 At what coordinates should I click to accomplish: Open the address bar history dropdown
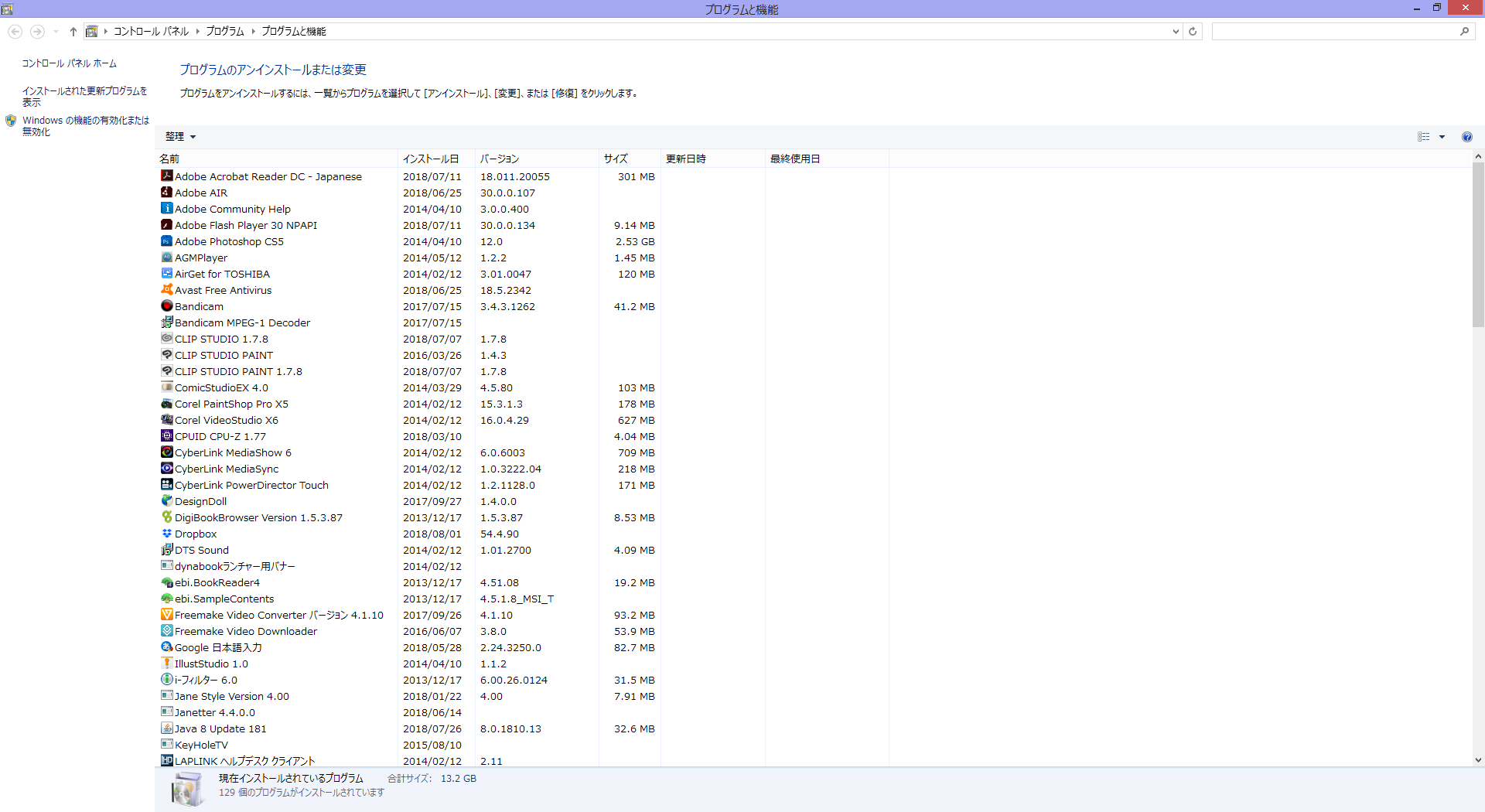tap(1176, 32)
